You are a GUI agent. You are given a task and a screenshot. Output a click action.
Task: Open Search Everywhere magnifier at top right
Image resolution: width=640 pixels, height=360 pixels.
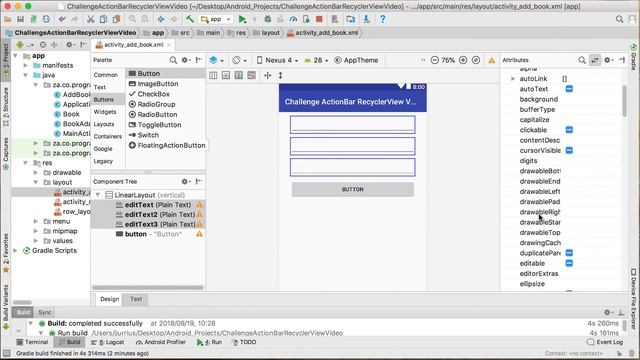coord(619,19)
